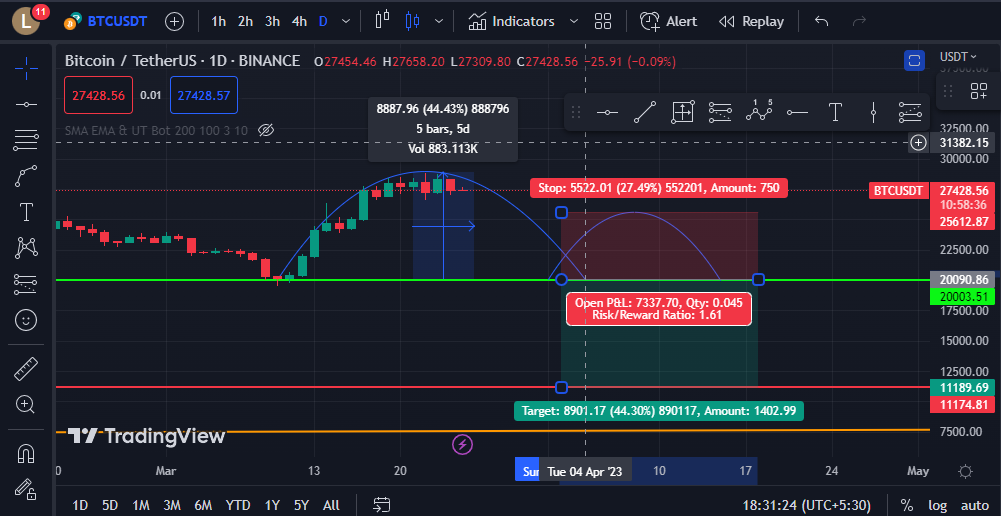
Task: Select horizontal ray in favorites toolbar
Action: pyautogui.click(x=797, y=112)
